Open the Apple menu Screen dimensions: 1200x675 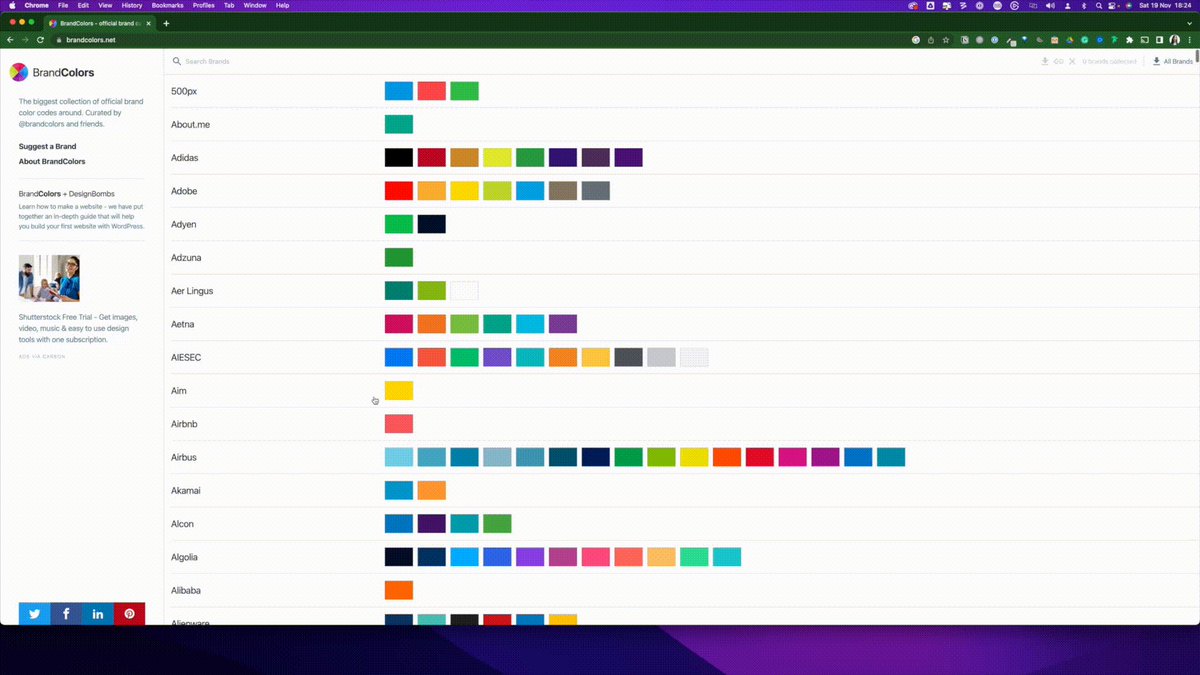click(x=12, y=5)
